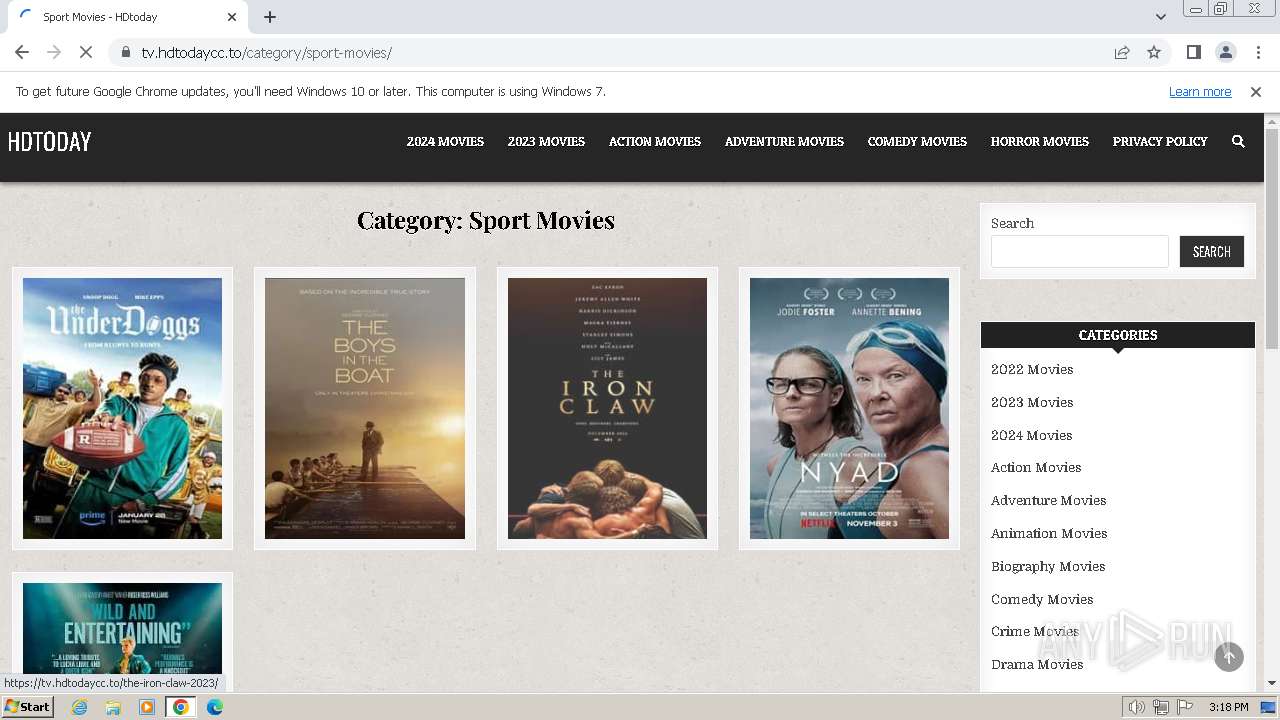Select Drama Movies category

coord(1037,665)
